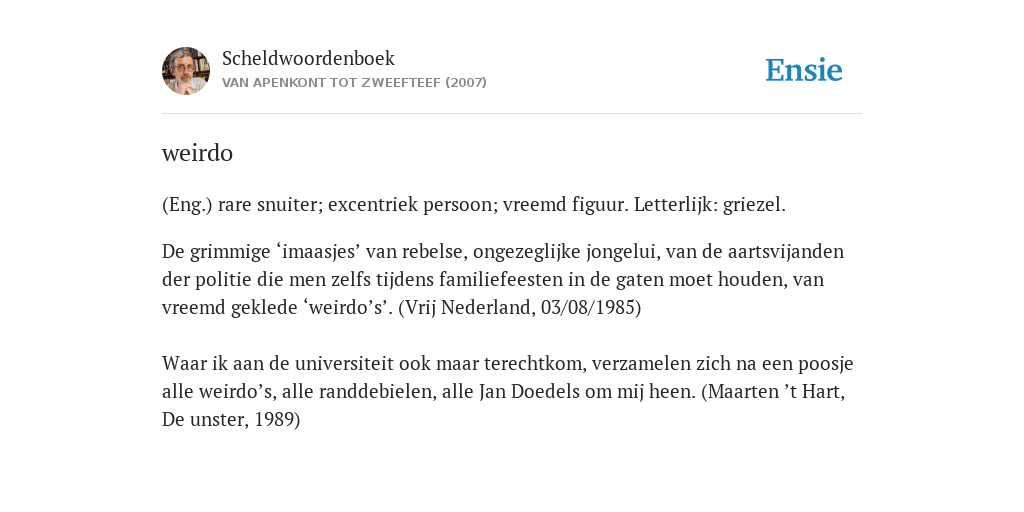Click the words 'vreemd figuur'
The height and width of the screenshot is (512, 1024).
pos(566,205)
